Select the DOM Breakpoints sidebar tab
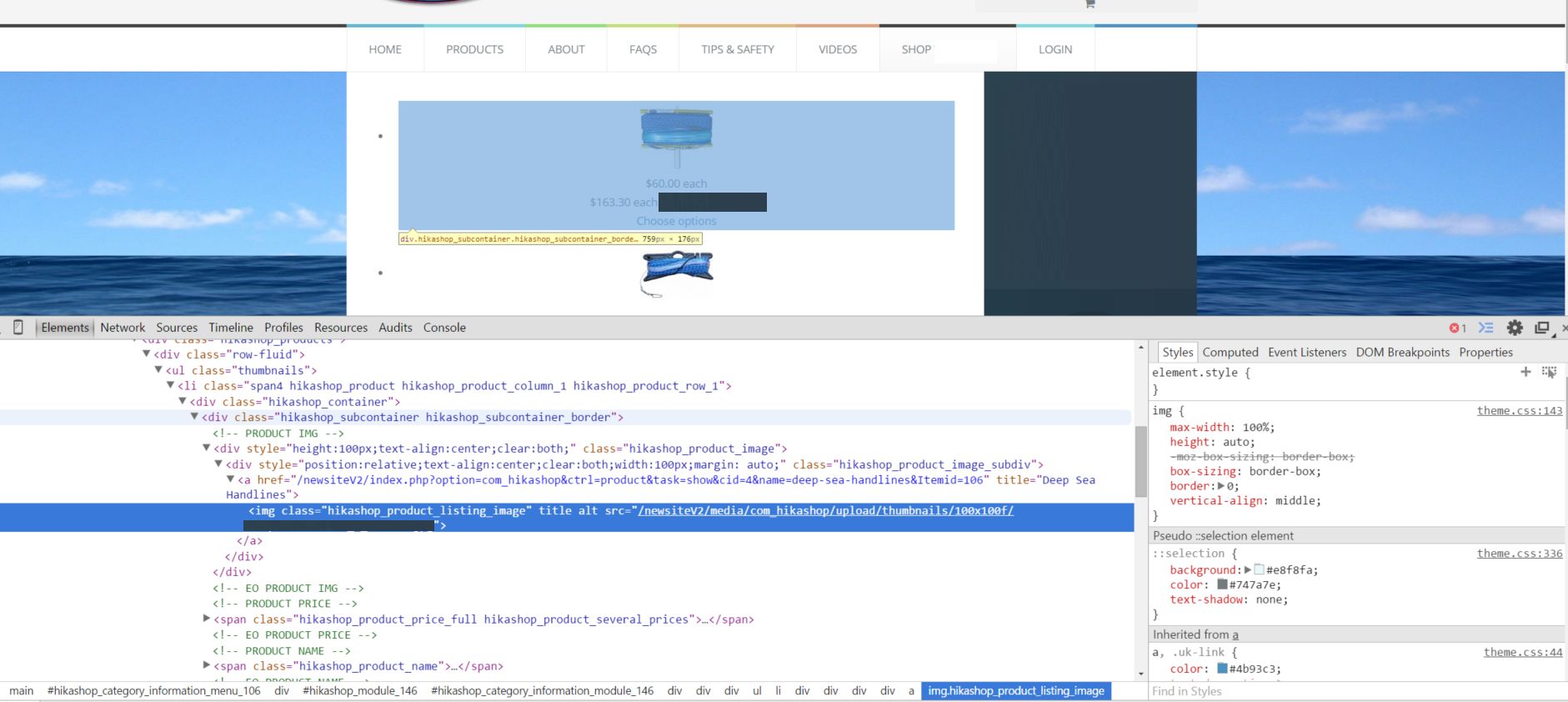Image resolution: width=1568 pixels, height=702 pixels. tap(1403, 352)
